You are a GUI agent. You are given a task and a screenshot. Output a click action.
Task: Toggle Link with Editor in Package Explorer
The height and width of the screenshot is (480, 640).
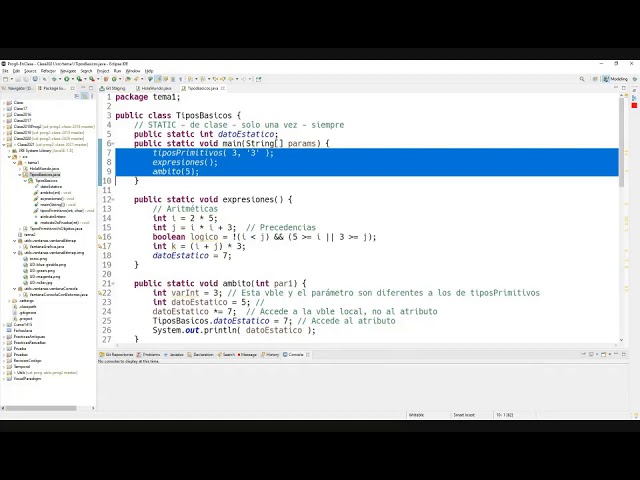pos(84,96)
